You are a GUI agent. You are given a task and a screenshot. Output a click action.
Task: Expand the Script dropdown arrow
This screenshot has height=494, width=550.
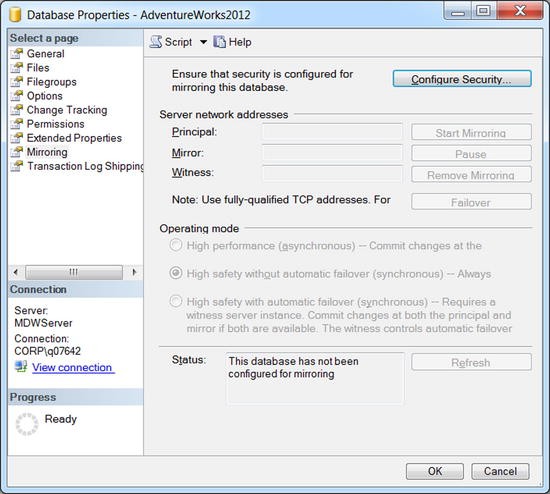203,42
